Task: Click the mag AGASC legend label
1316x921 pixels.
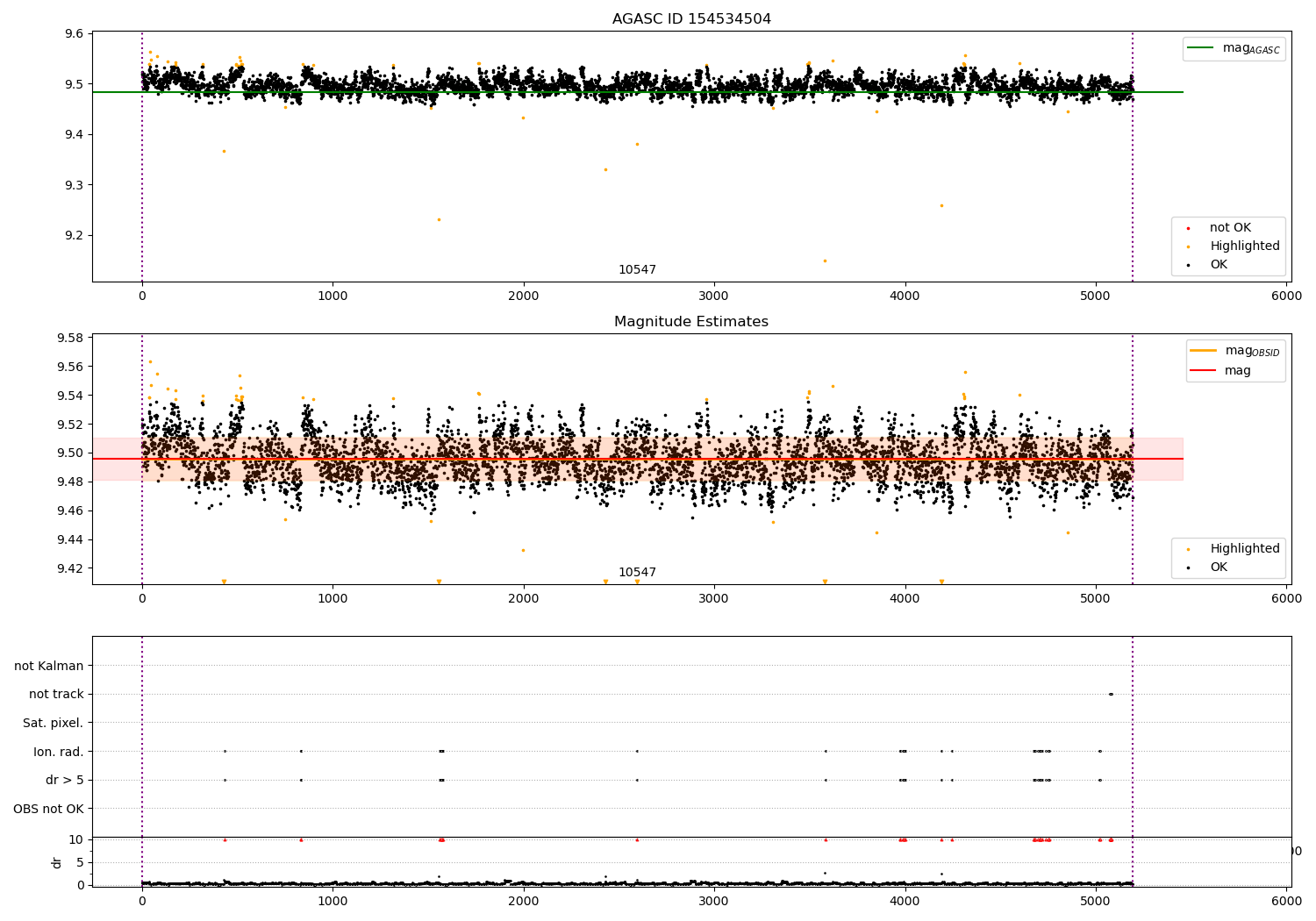Action: pyautogui.click(x=1251, y=49)
